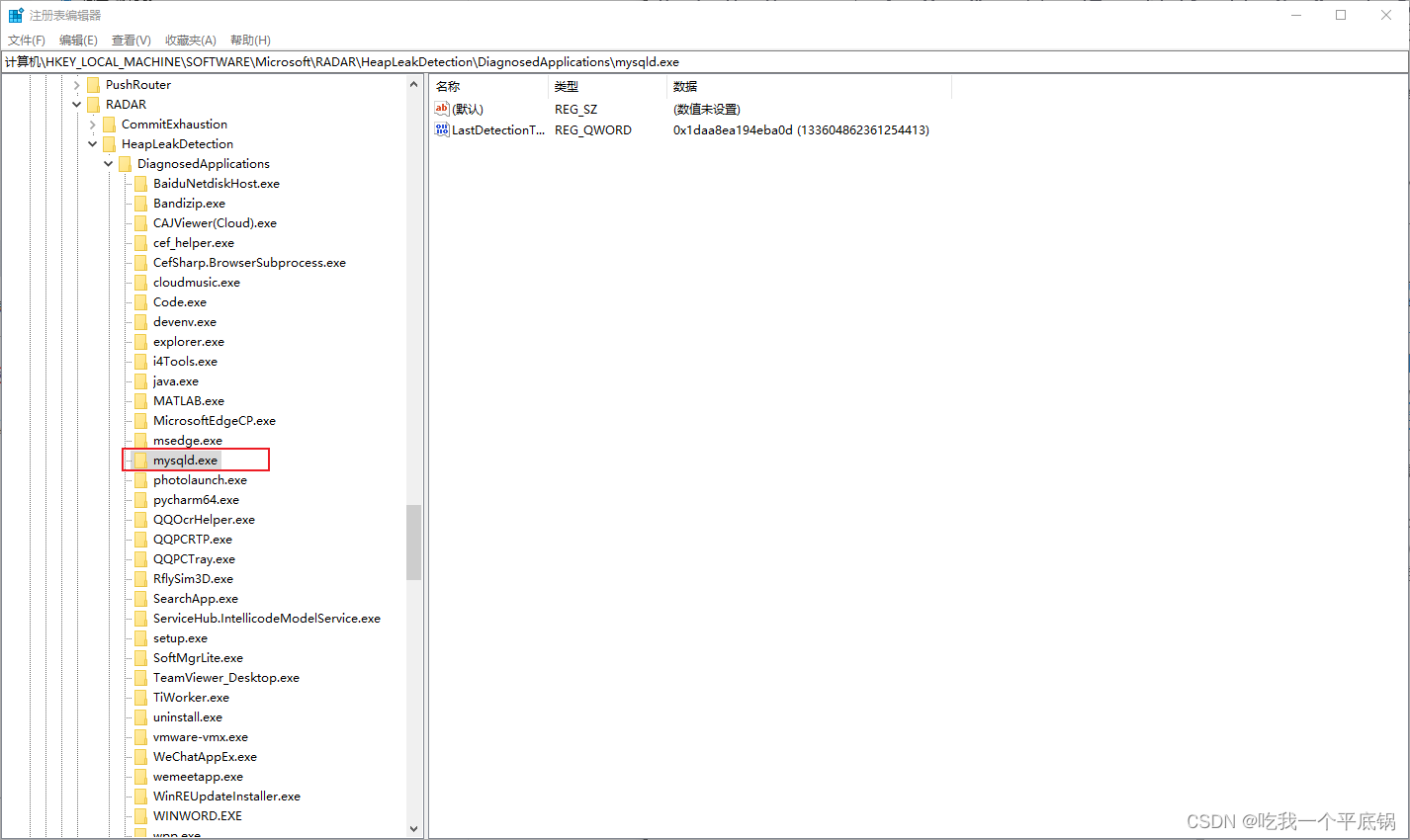Select the CAJViewer(Cloud).exe key
Screen dimensions: 1410x840
215,223
